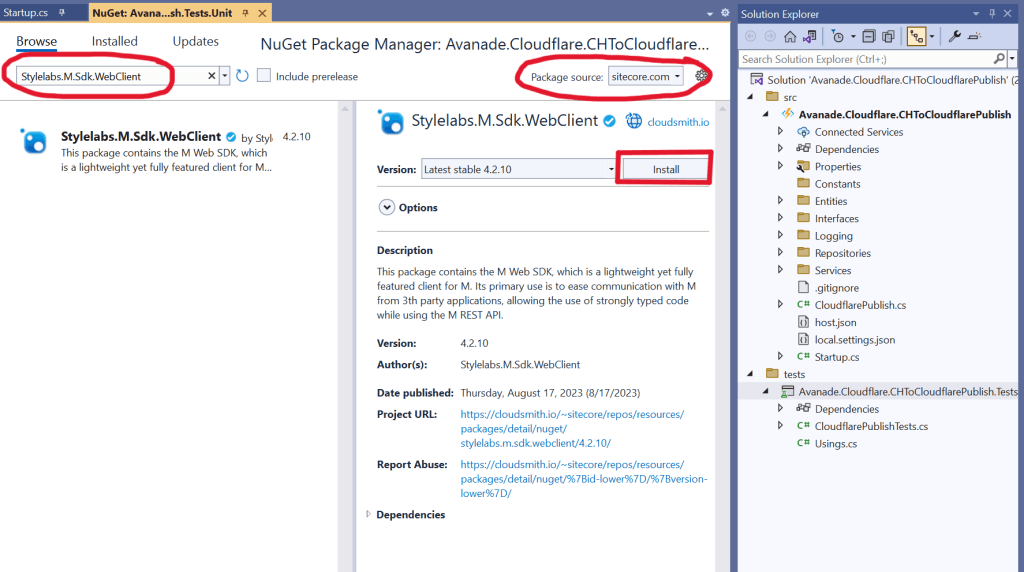Open CloudflarePublishTests.cs in Solution Explorer
The height and width of the screenshot is (572, 1024).
[x=871, y=426]
